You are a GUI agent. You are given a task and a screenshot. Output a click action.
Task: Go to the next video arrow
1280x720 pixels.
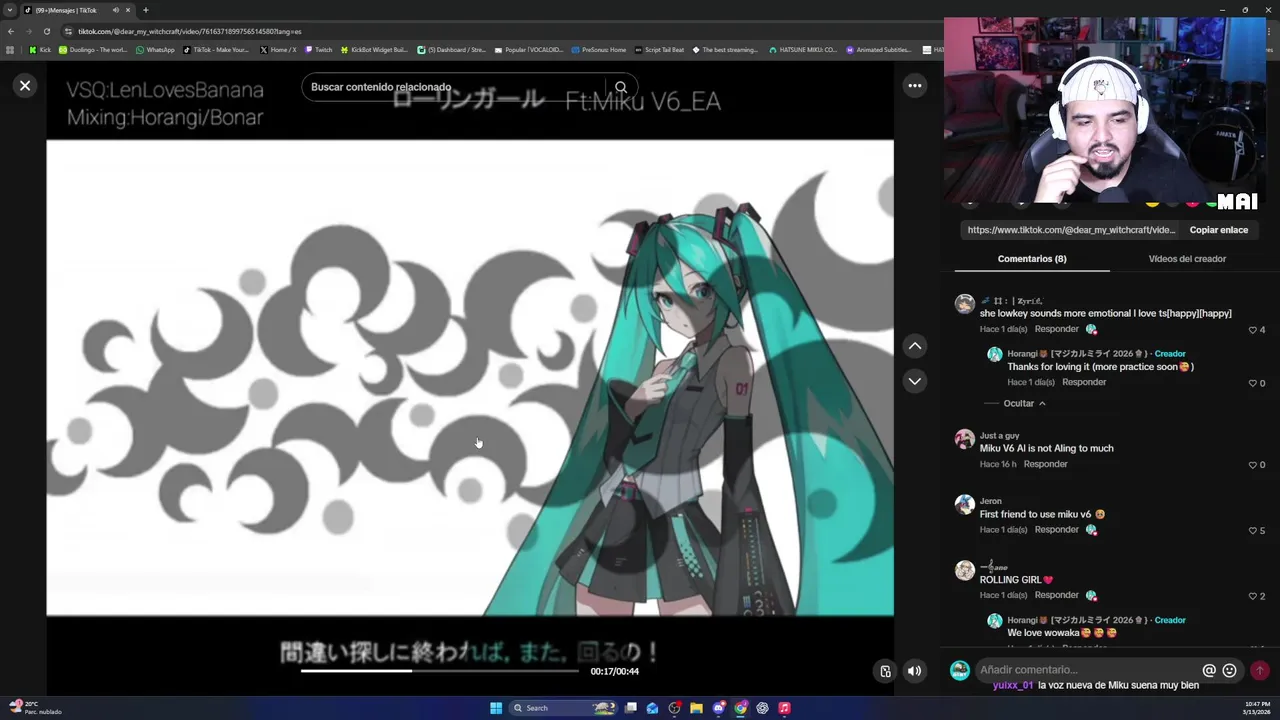914,381
